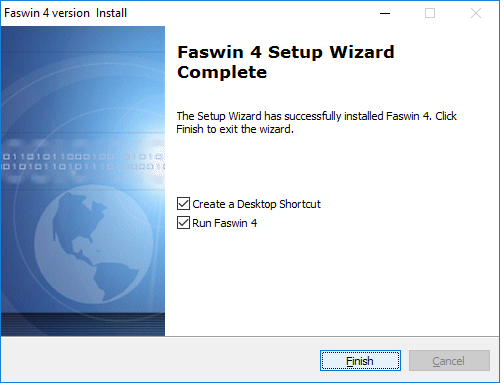Viewport: 504px width, 383px height.
Task: Click the empty grey bar left of Finish
Action: (x=160, y=360)
